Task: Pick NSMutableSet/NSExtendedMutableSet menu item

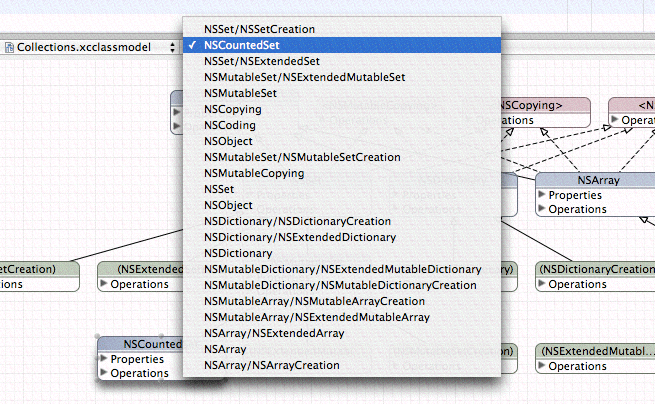Action: (x=304, y=77)
